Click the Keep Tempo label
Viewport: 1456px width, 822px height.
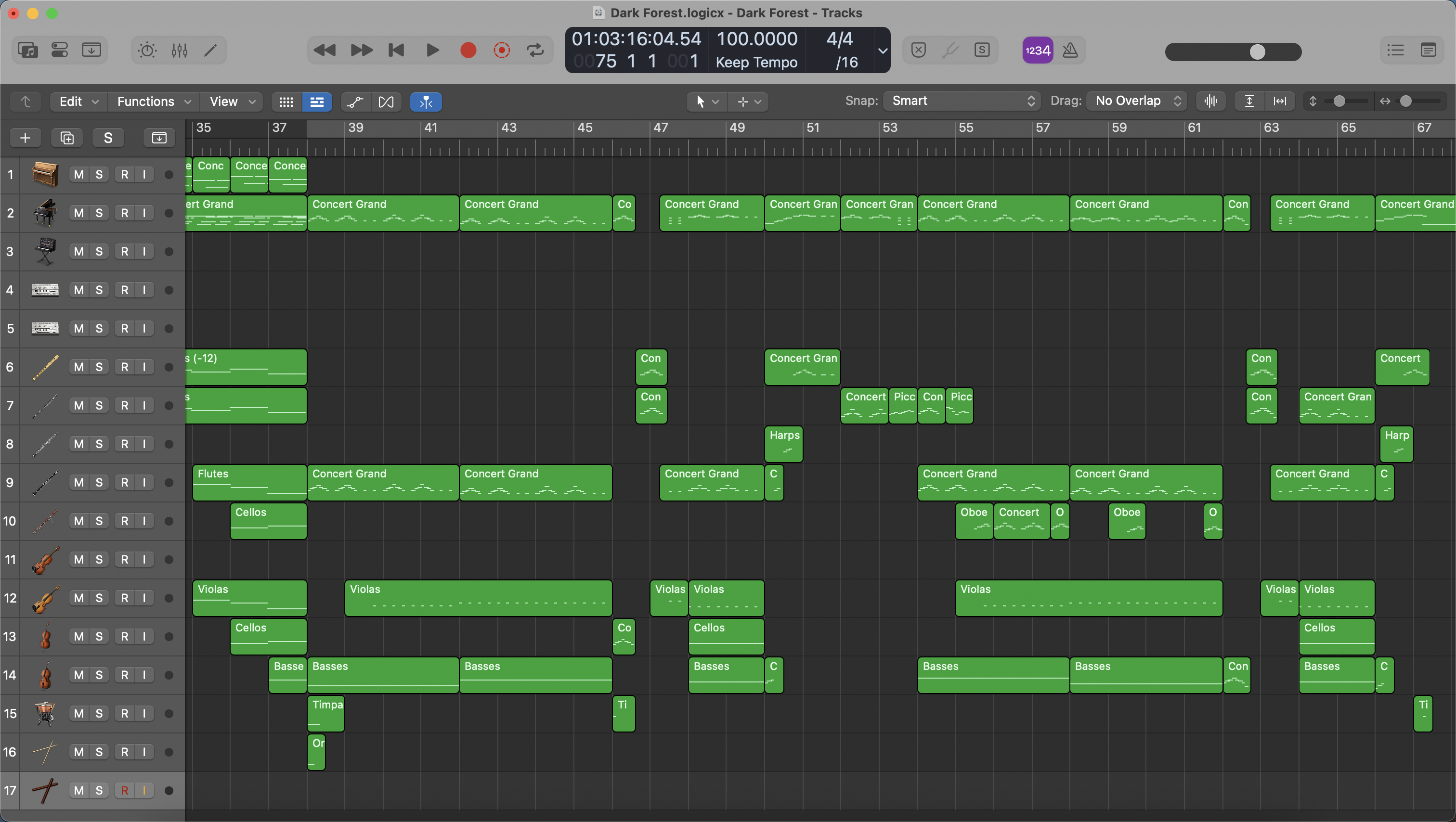[x=756, y=62]
